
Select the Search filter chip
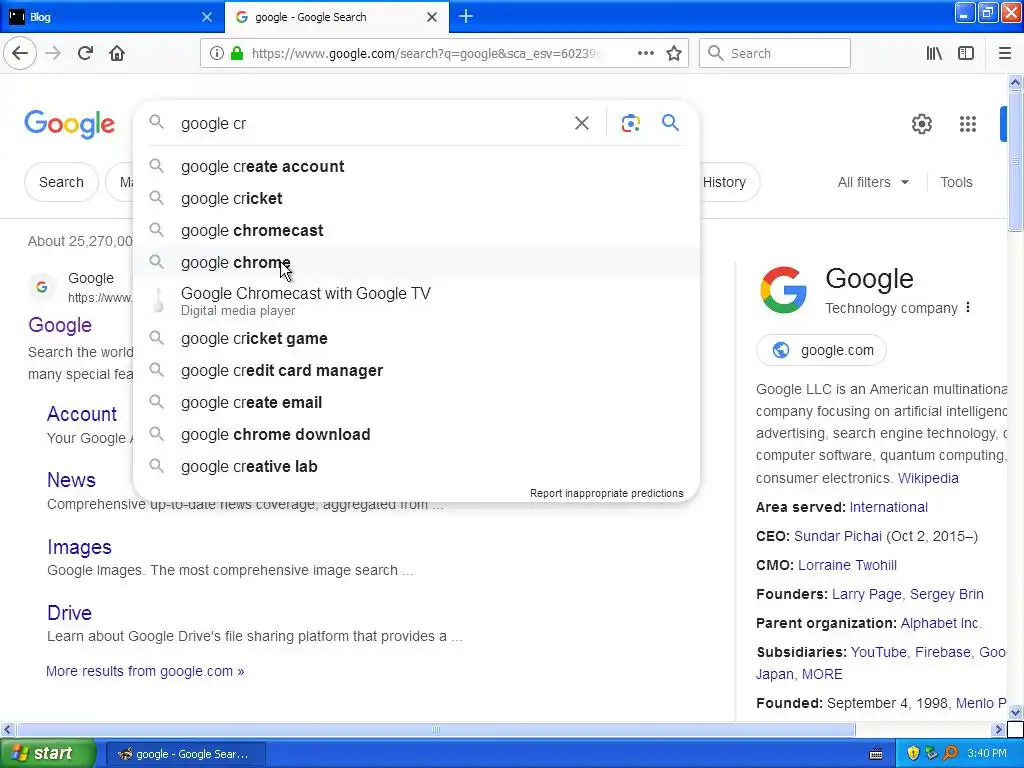tap(61, 182)
